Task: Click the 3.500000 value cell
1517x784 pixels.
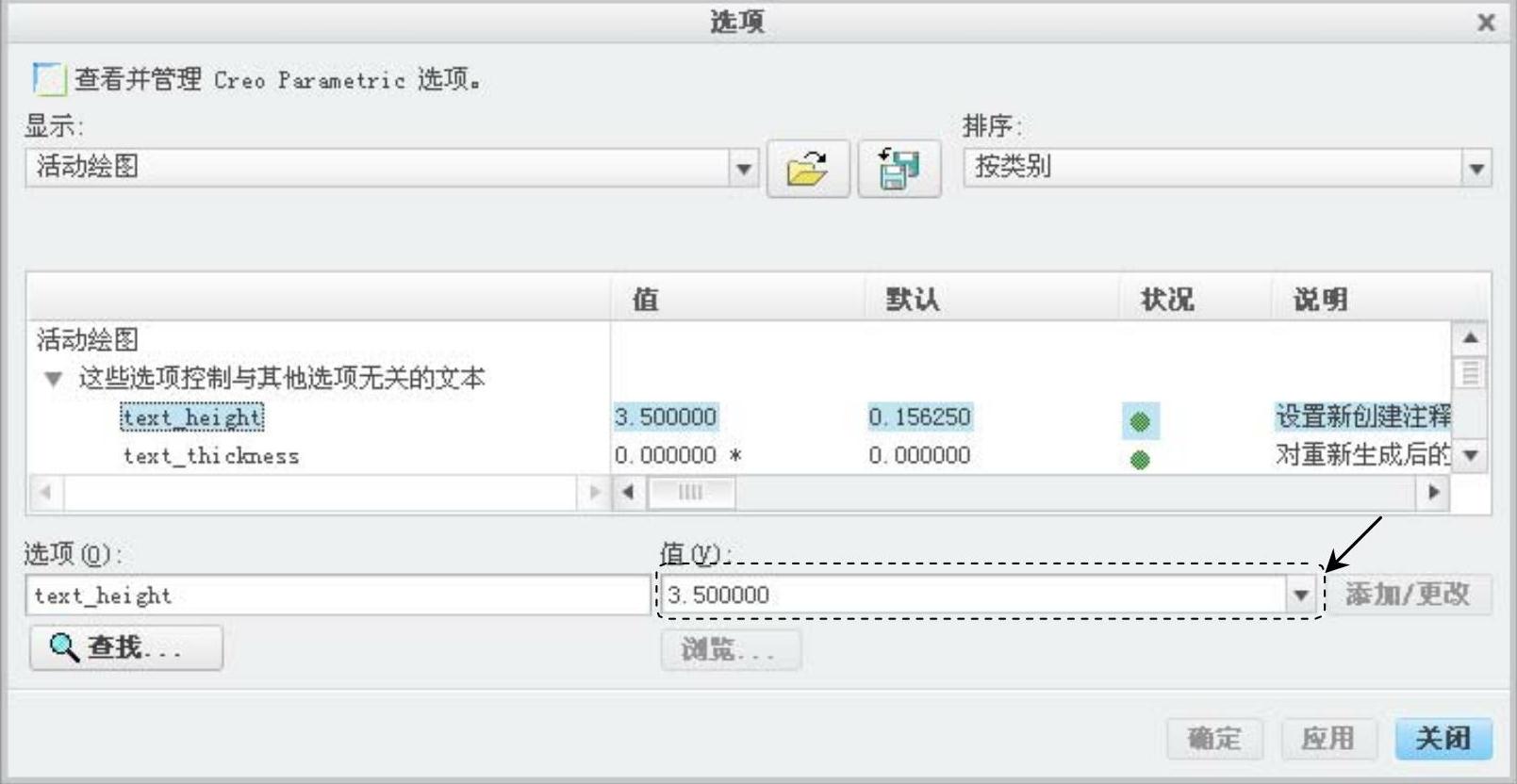Action: 666,416
